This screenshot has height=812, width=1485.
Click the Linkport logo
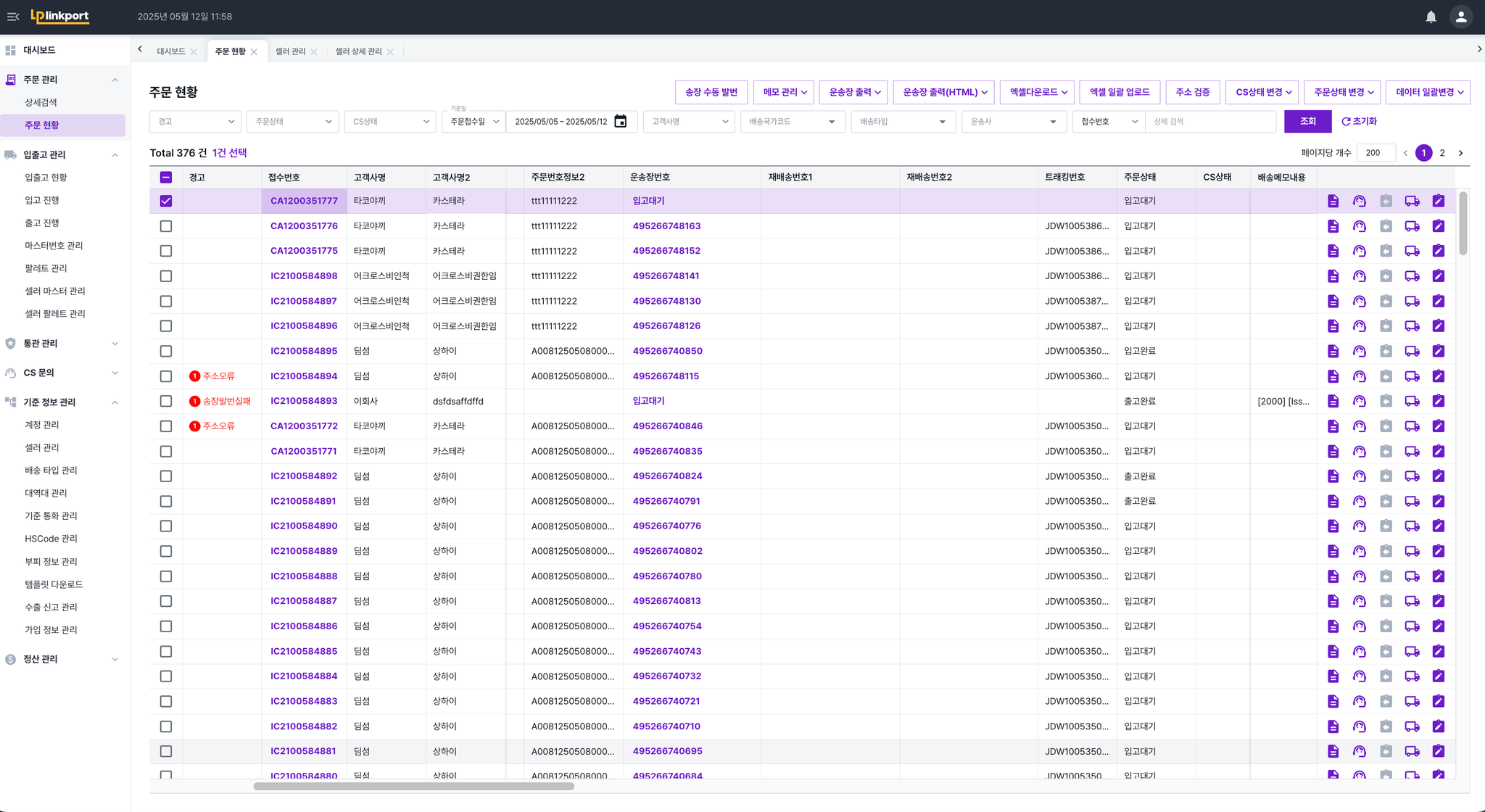click(59, 16)
